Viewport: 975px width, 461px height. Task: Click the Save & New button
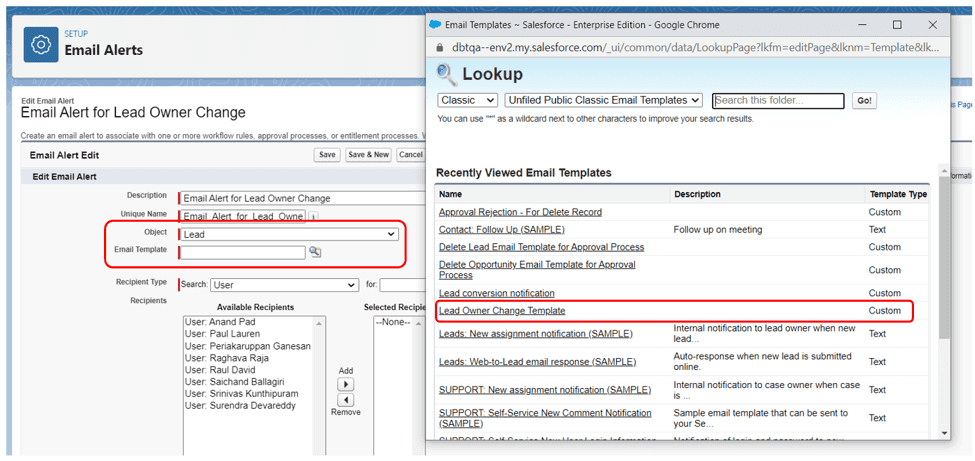click(x=369, y=155)
